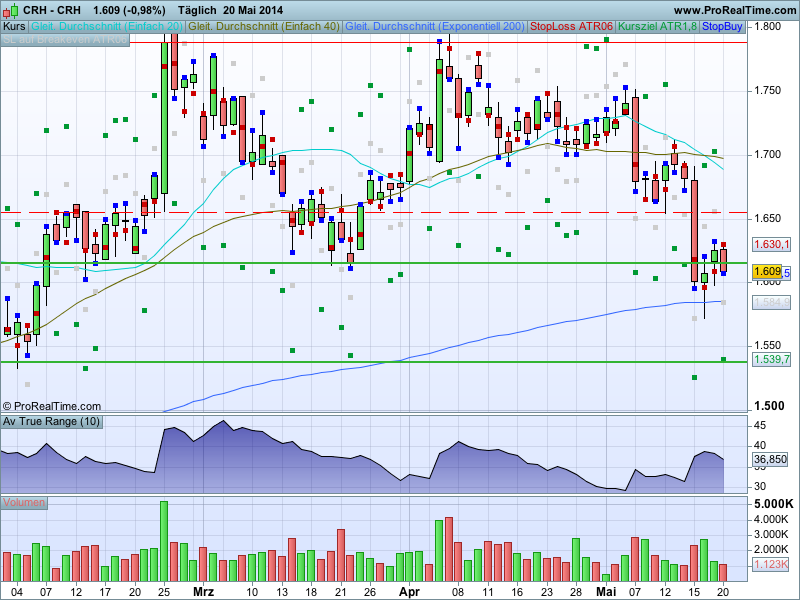Screen dimensions: 800x600
Task: Select the yellow 1.609 current price tag
Action: [x=767, y=271]
